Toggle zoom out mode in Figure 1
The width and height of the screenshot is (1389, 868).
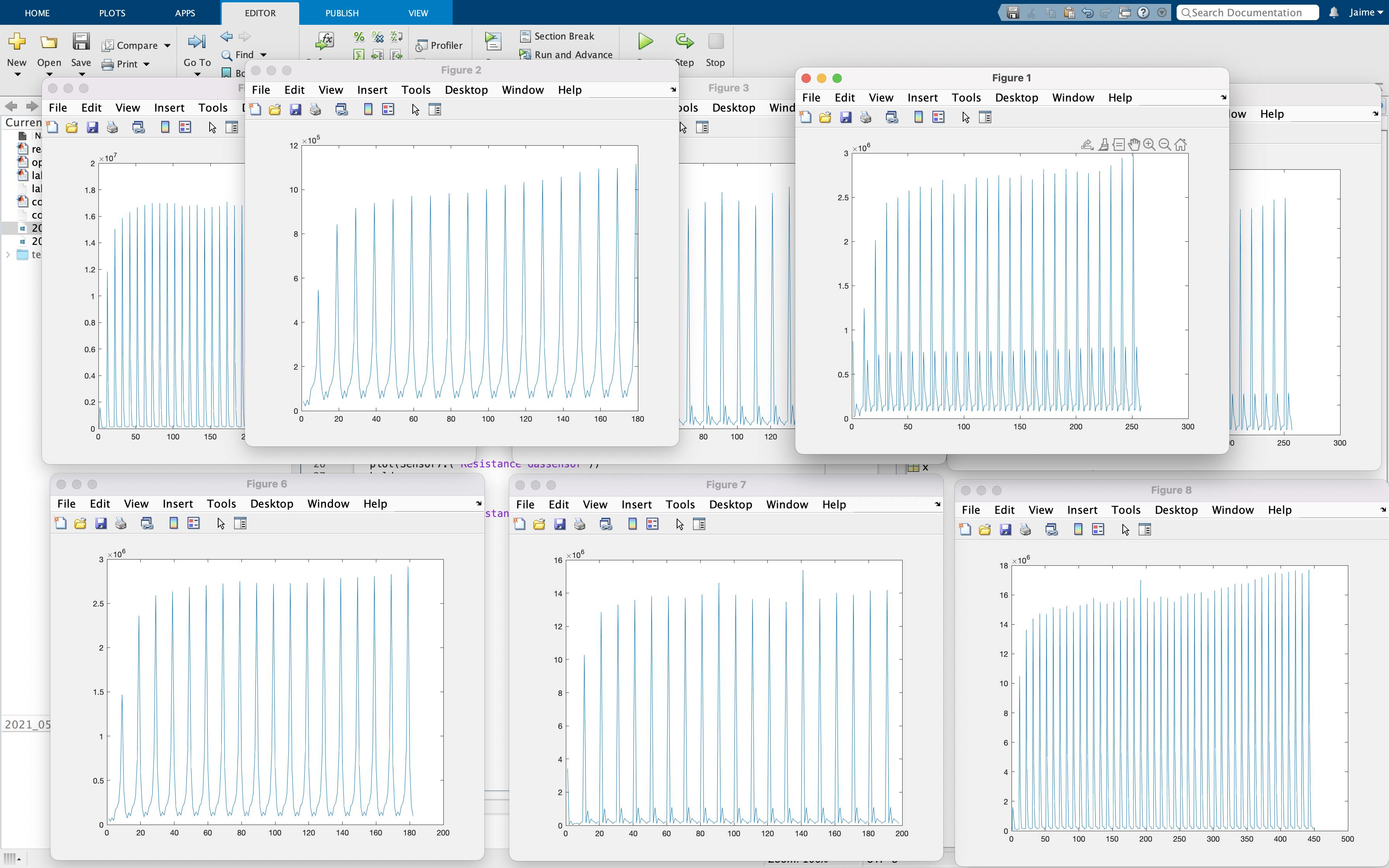coord(1165,144)
